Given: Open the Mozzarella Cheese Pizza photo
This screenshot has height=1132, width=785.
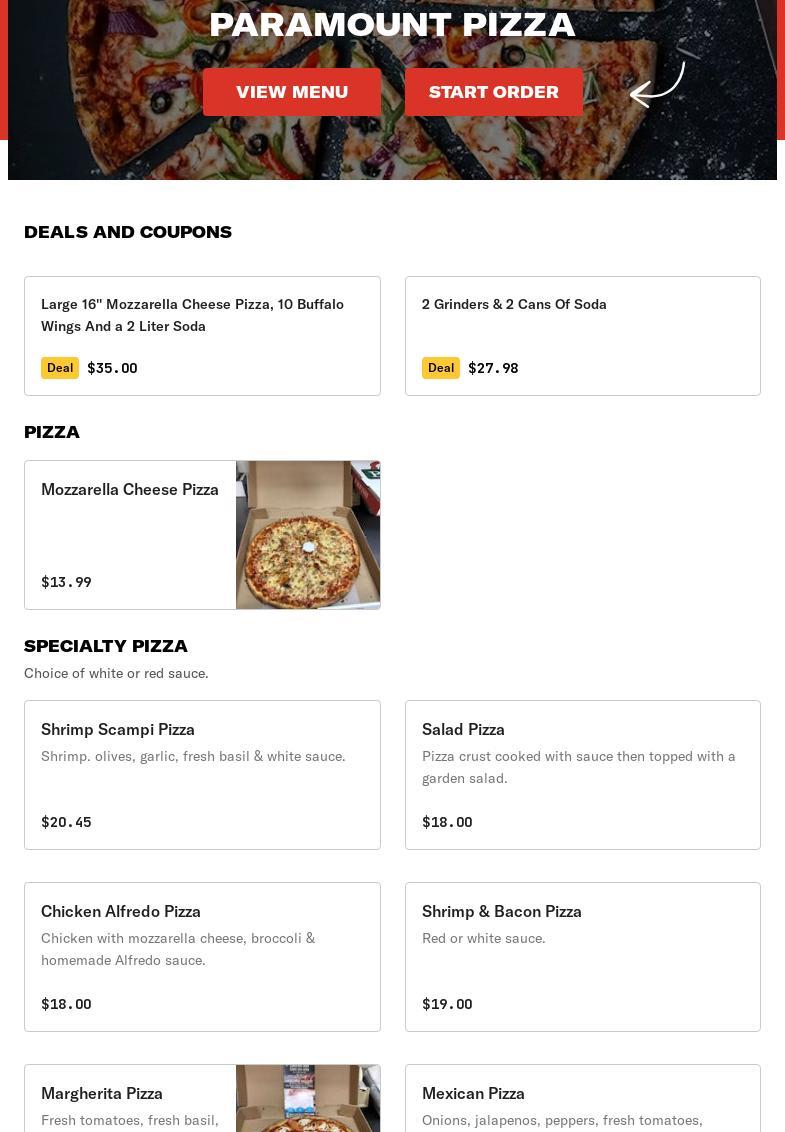Looking at the screenshot, I should coord(308,535).
